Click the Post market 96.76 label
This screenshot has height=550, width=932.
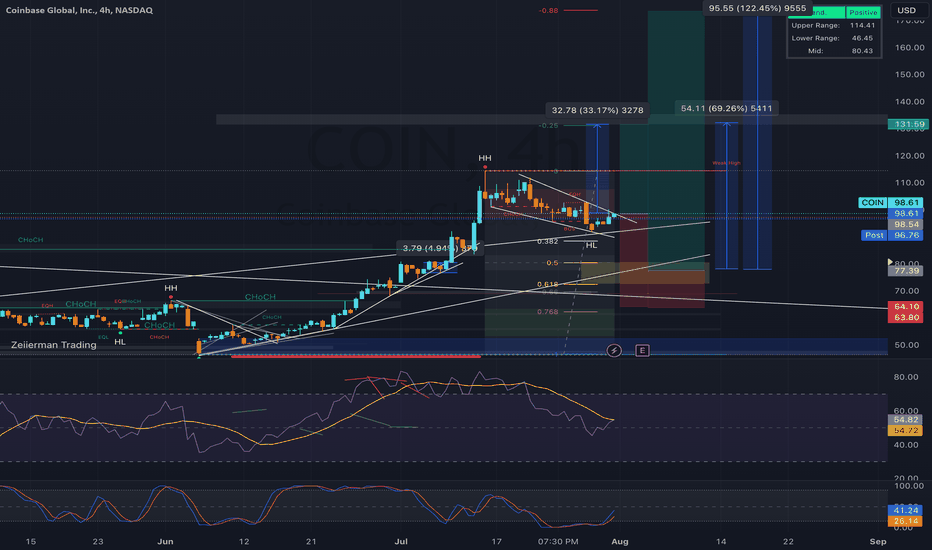[892, 235]
